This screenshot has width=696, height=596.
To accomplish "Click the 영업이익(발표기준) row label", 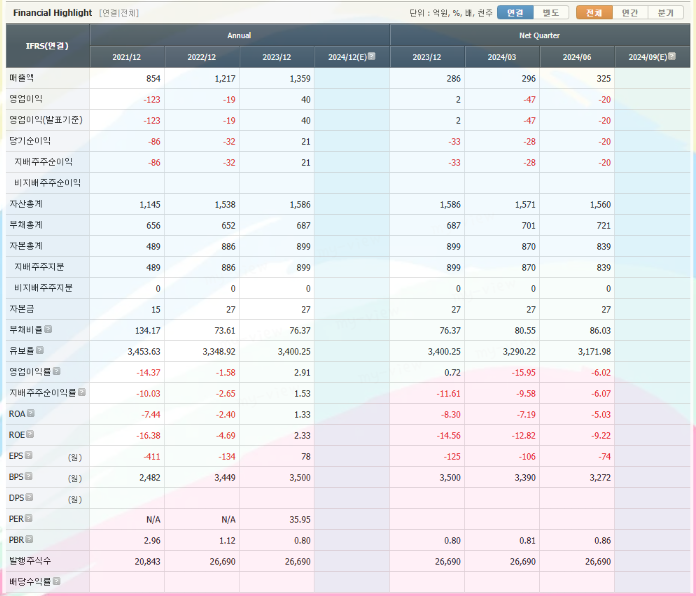I will 46,120.
